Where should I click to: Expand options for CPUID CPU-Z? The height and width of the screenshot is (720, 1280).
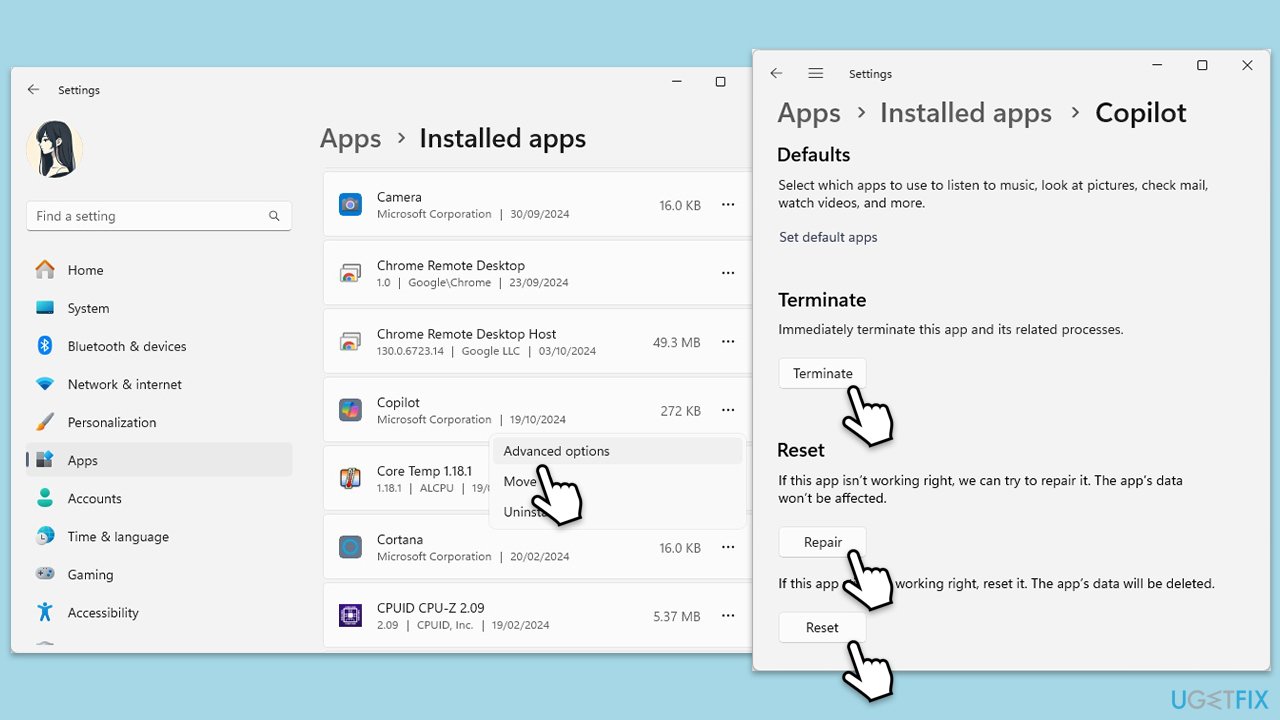728,616
